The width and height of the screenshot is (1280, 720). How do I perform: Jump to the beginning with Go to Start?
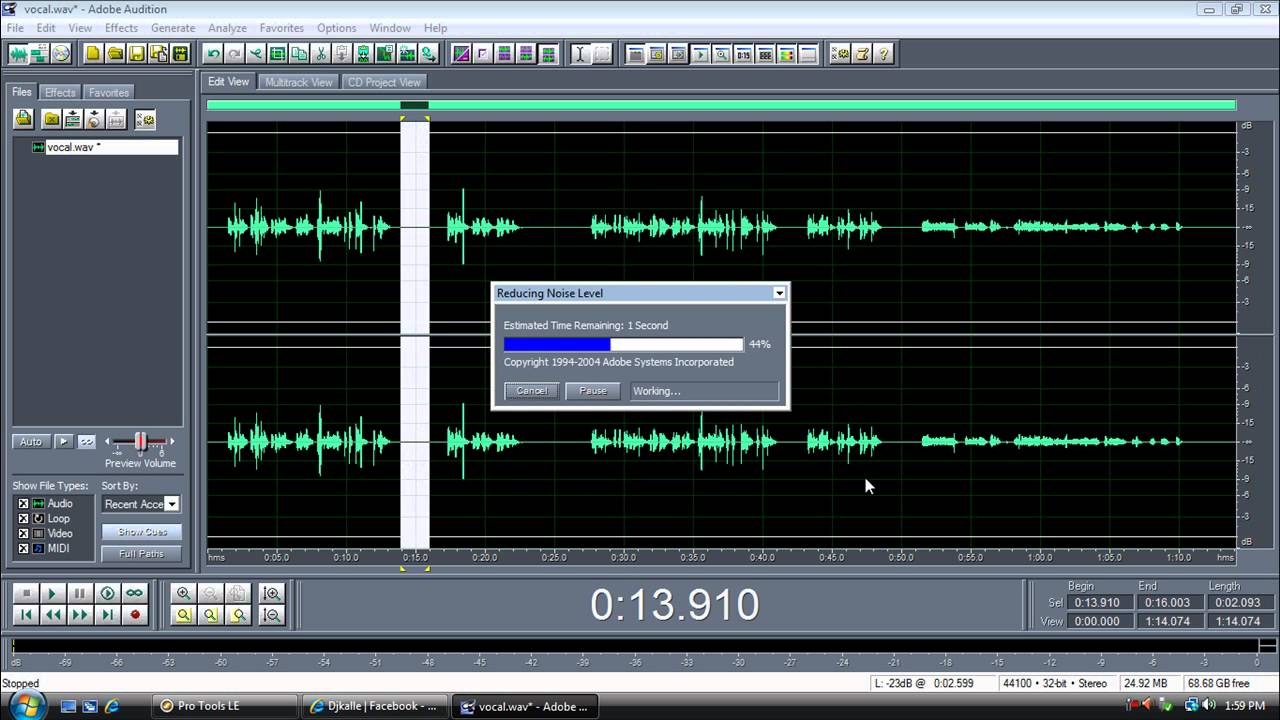(x=27, y=616)
